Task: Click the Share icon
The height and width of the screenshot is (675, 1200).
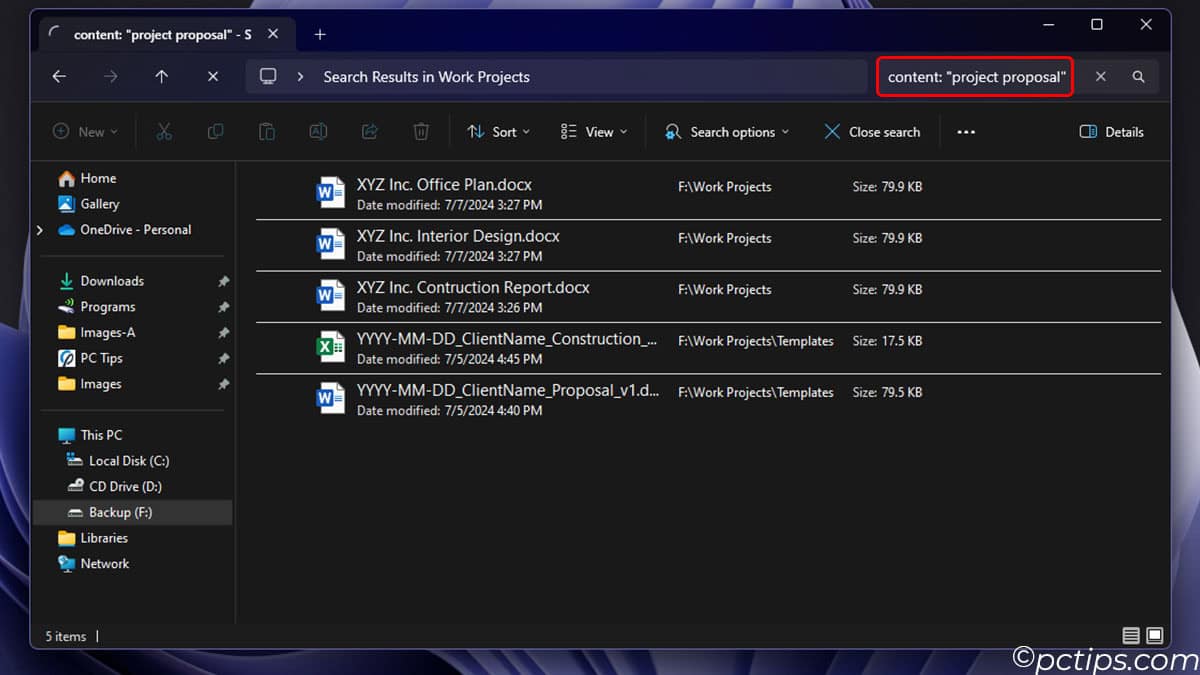Action: click(x=369, y=131)
